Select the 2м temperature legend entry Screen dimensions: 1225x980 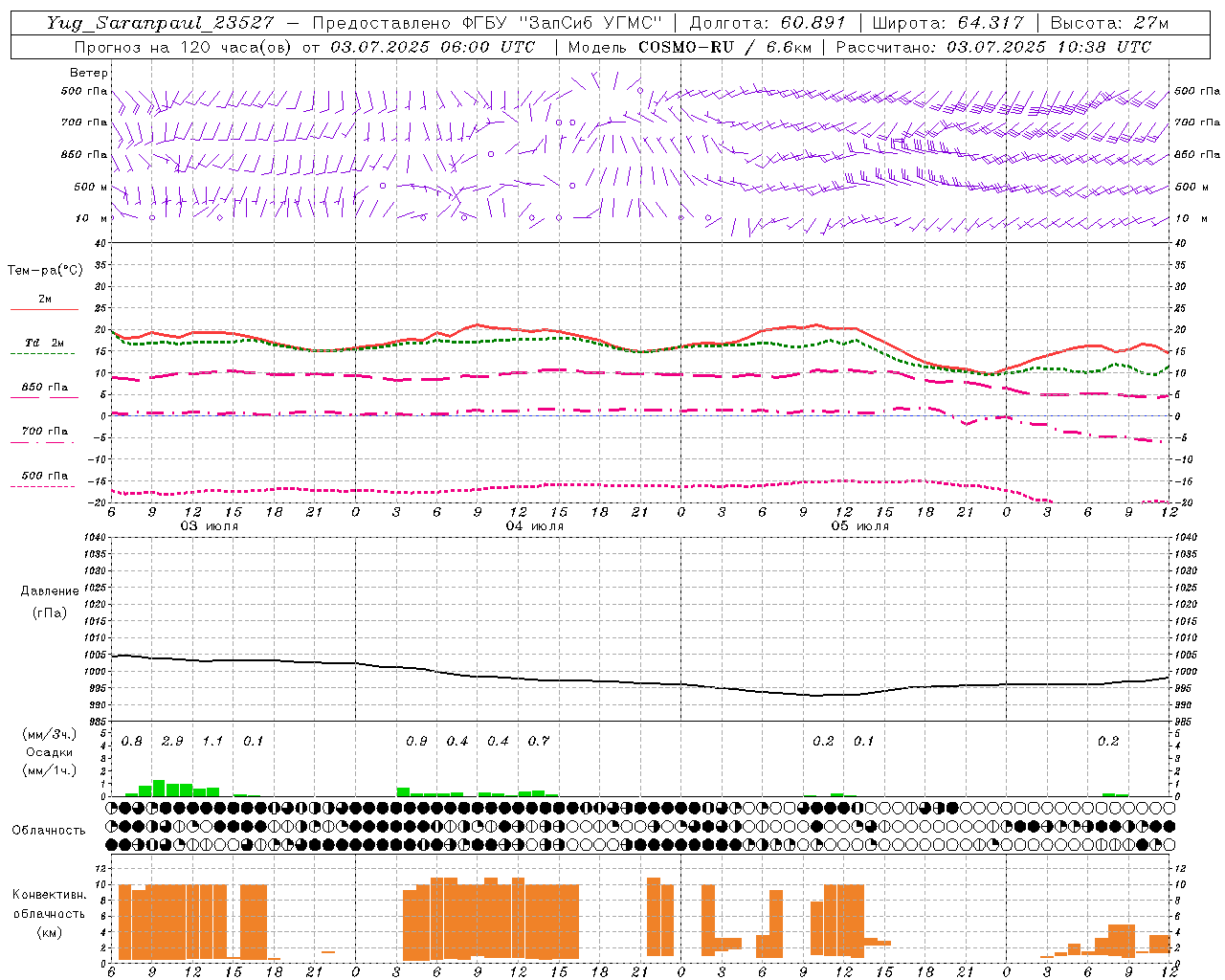coord(45,300)
